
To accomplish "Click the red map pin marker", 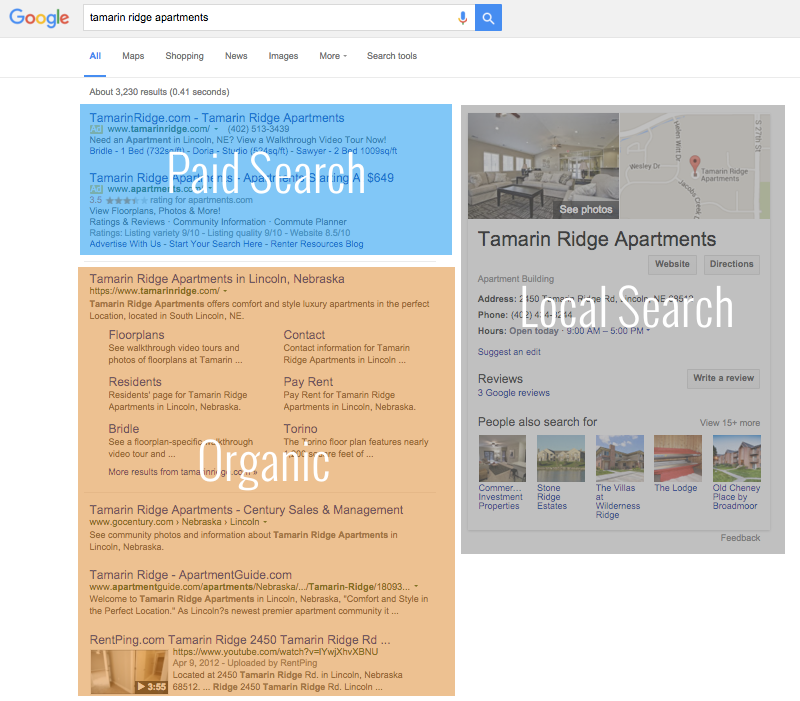I will click(x=694, y=164).
